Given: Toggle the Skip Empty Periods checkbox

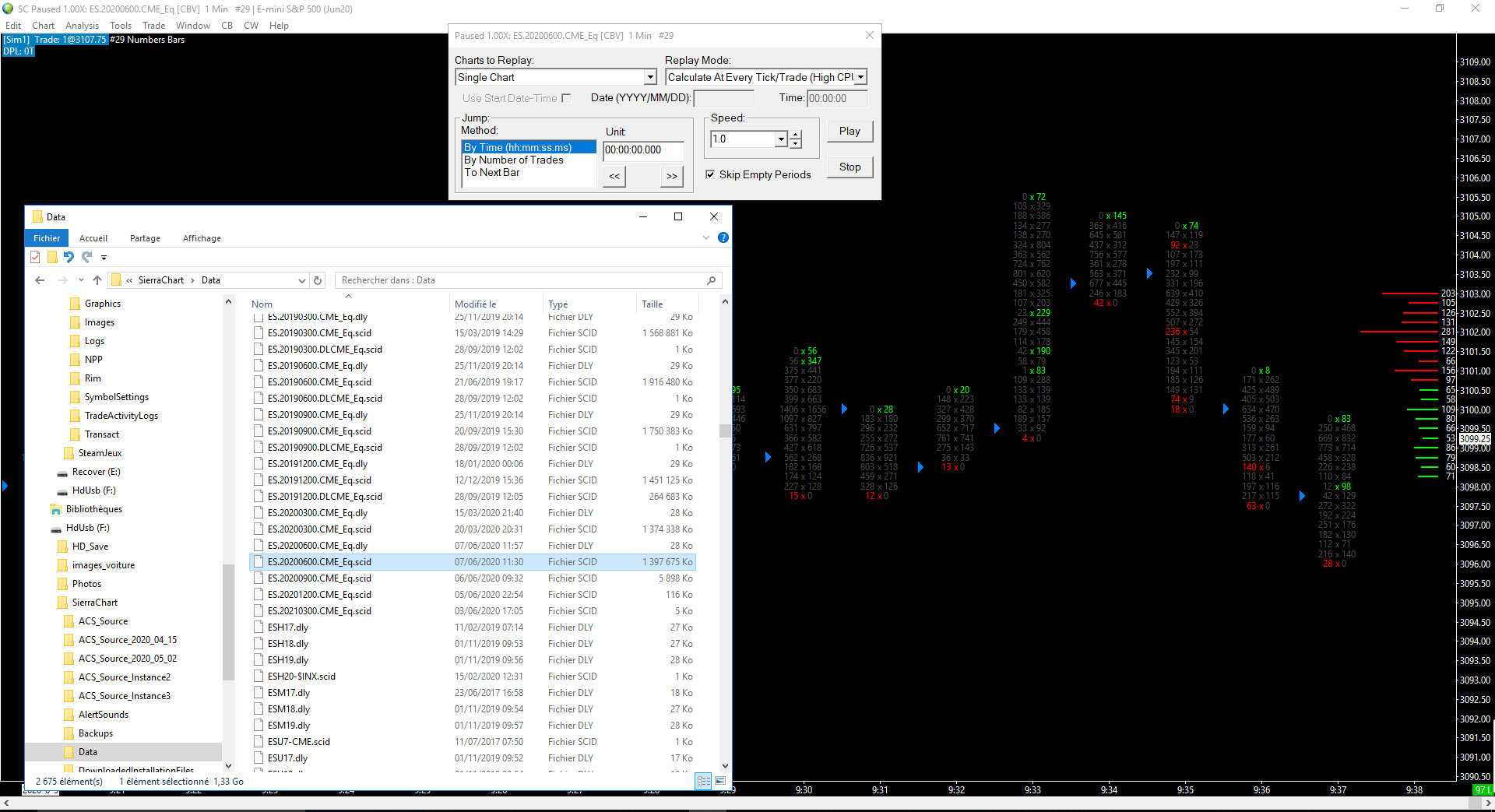Looking at the screenshot, I should [x=710, y=174].
